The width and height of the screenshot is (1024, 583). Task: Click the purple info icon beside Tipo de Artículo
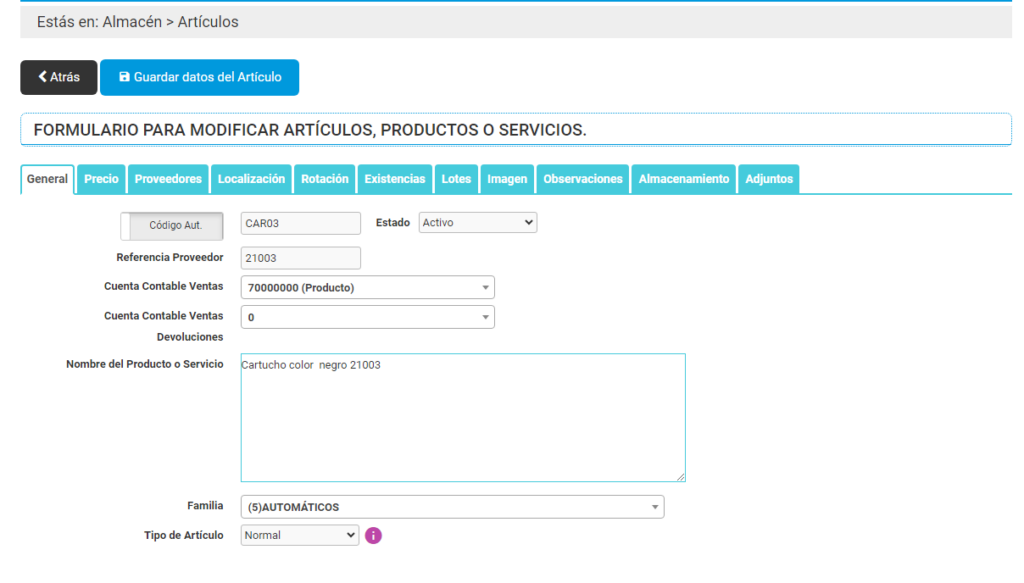coord(373,535)
